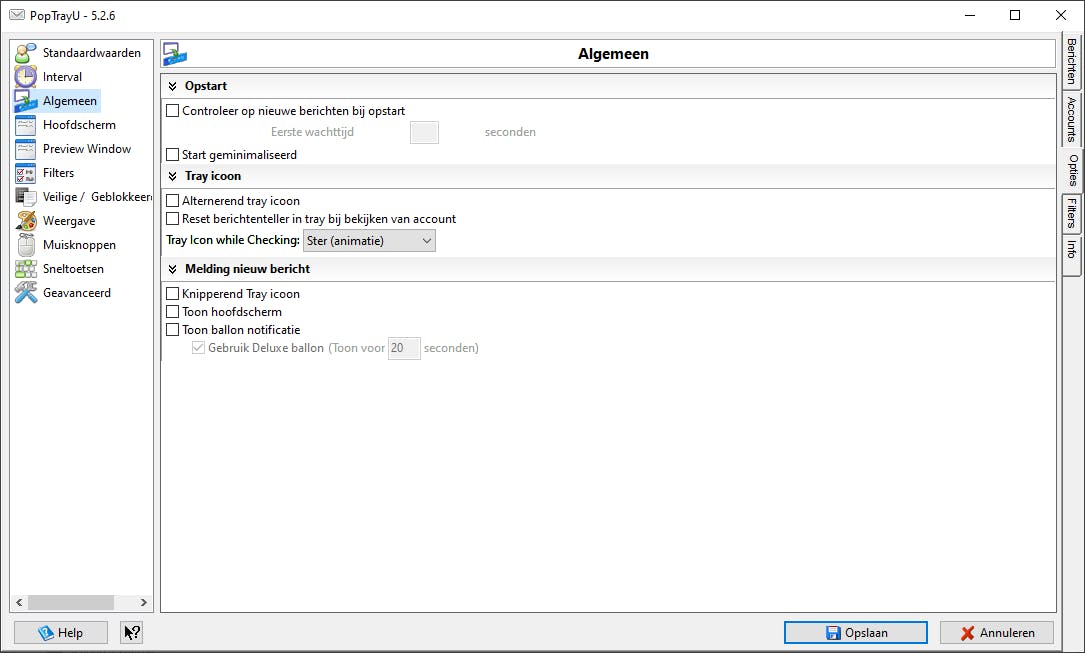This screenshot has width=1085, height=653.
Task: Enable Knipperend Tray icoon
Action: (173, 294)
